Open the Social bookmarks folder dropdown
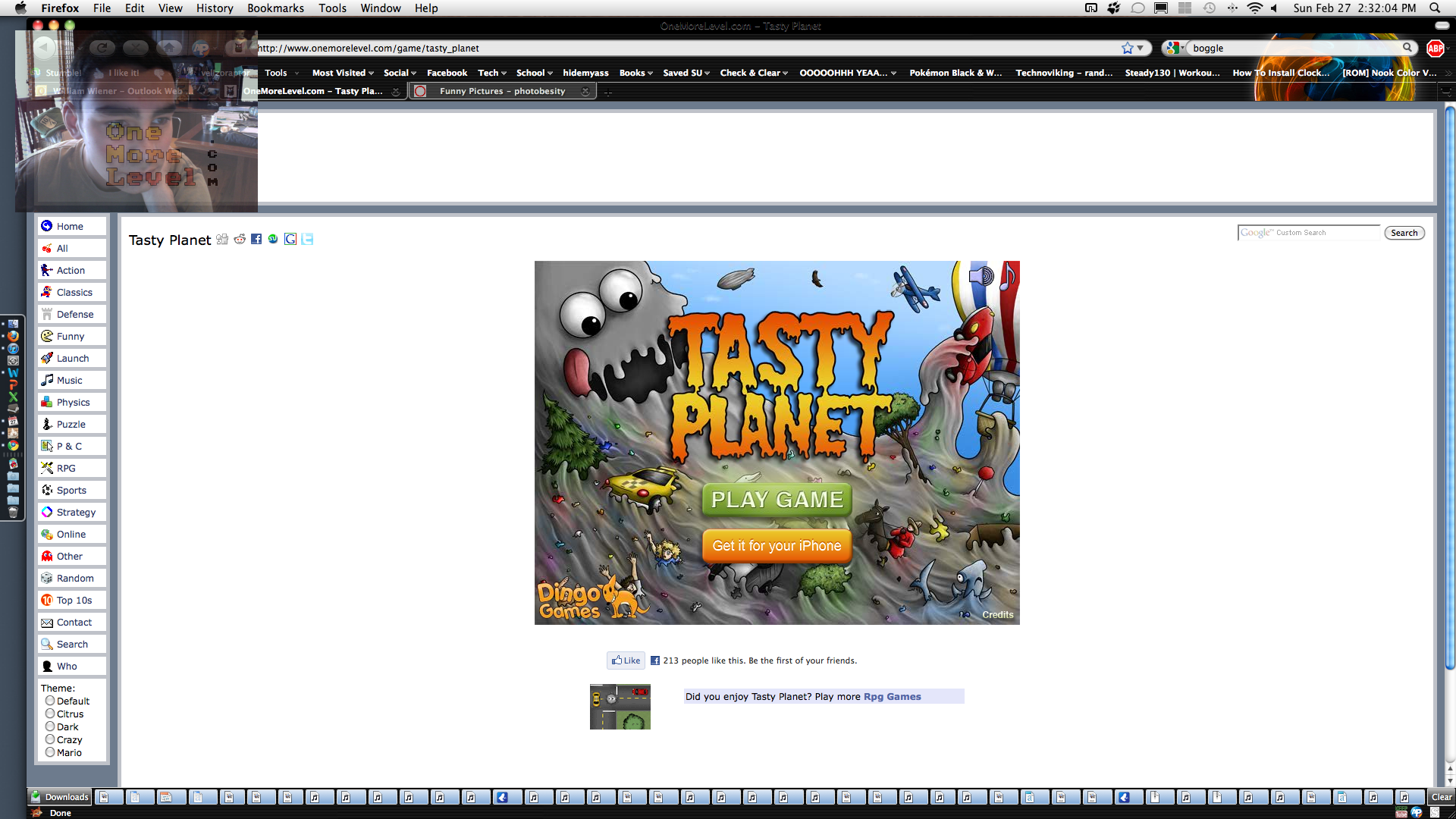The image size is (1456, 819). pyautogui.click(x=400, y=73)
